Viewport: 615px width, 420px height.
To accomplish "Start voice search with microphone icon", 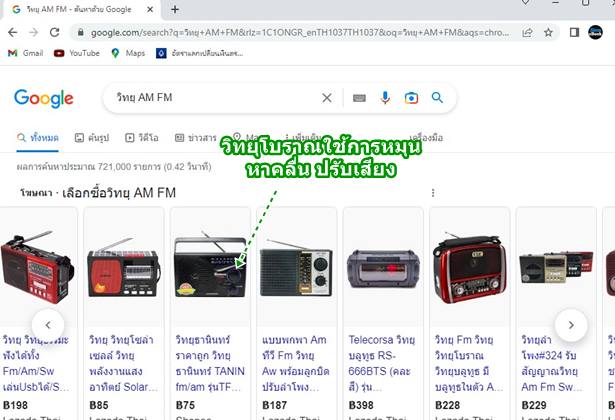I will 385,98.
